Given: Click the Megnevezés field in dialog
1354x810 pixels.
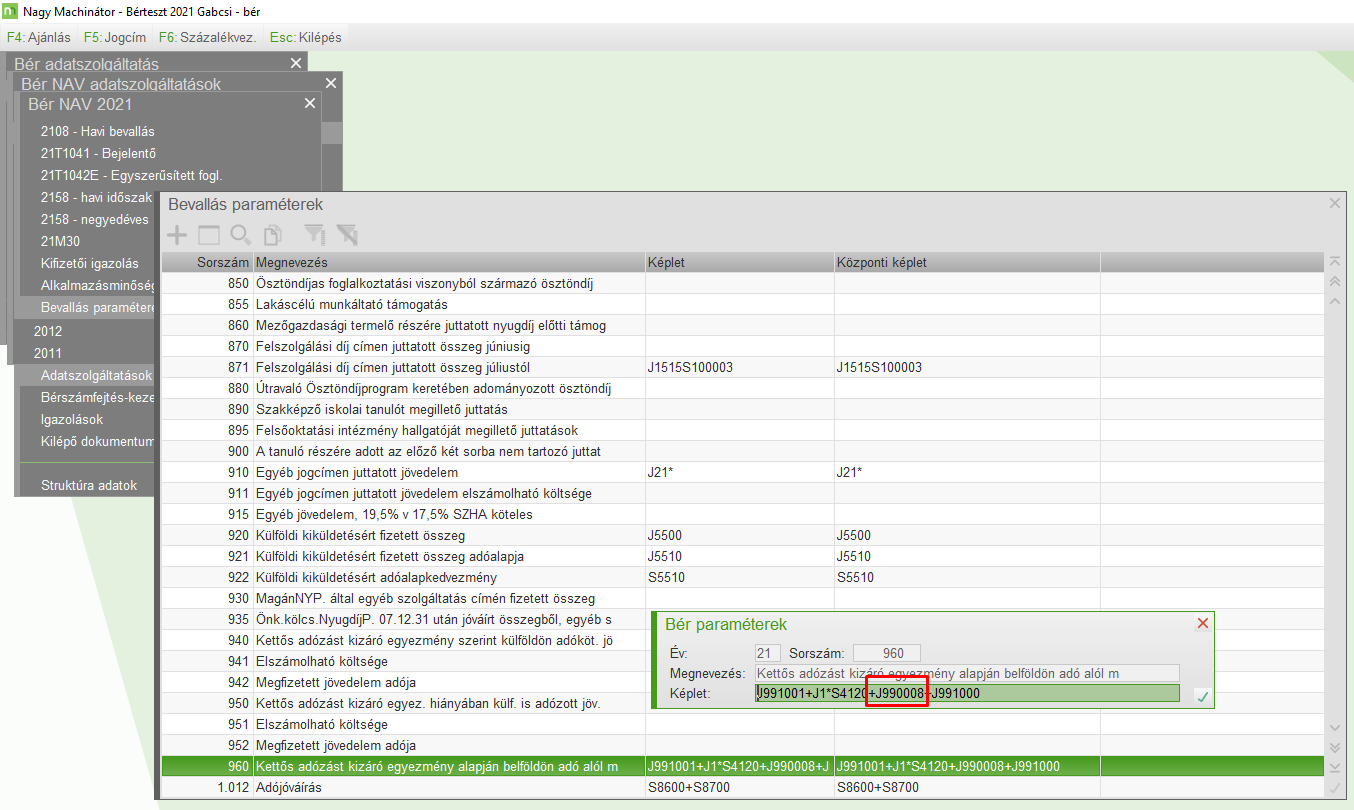Looking at the screenshot, I should tap(967, 673).
